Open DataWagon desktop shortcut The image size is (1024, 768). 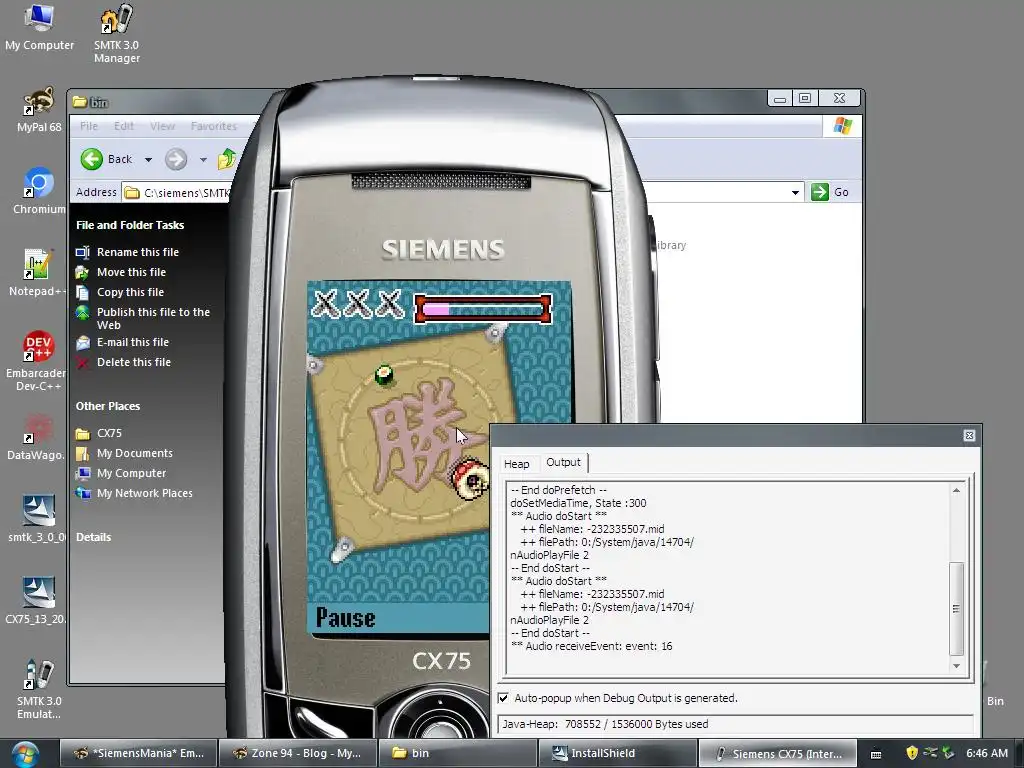pos(38,437)
